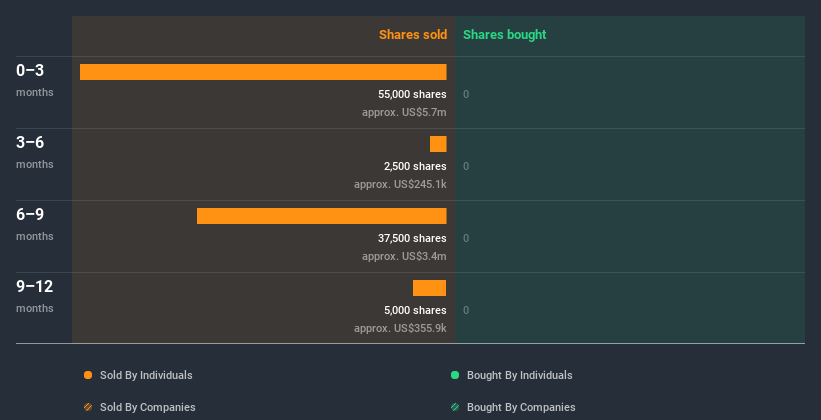Click the approx. US$3.4m amount
The image size is (821, 420).
click(x=404, y=257)
